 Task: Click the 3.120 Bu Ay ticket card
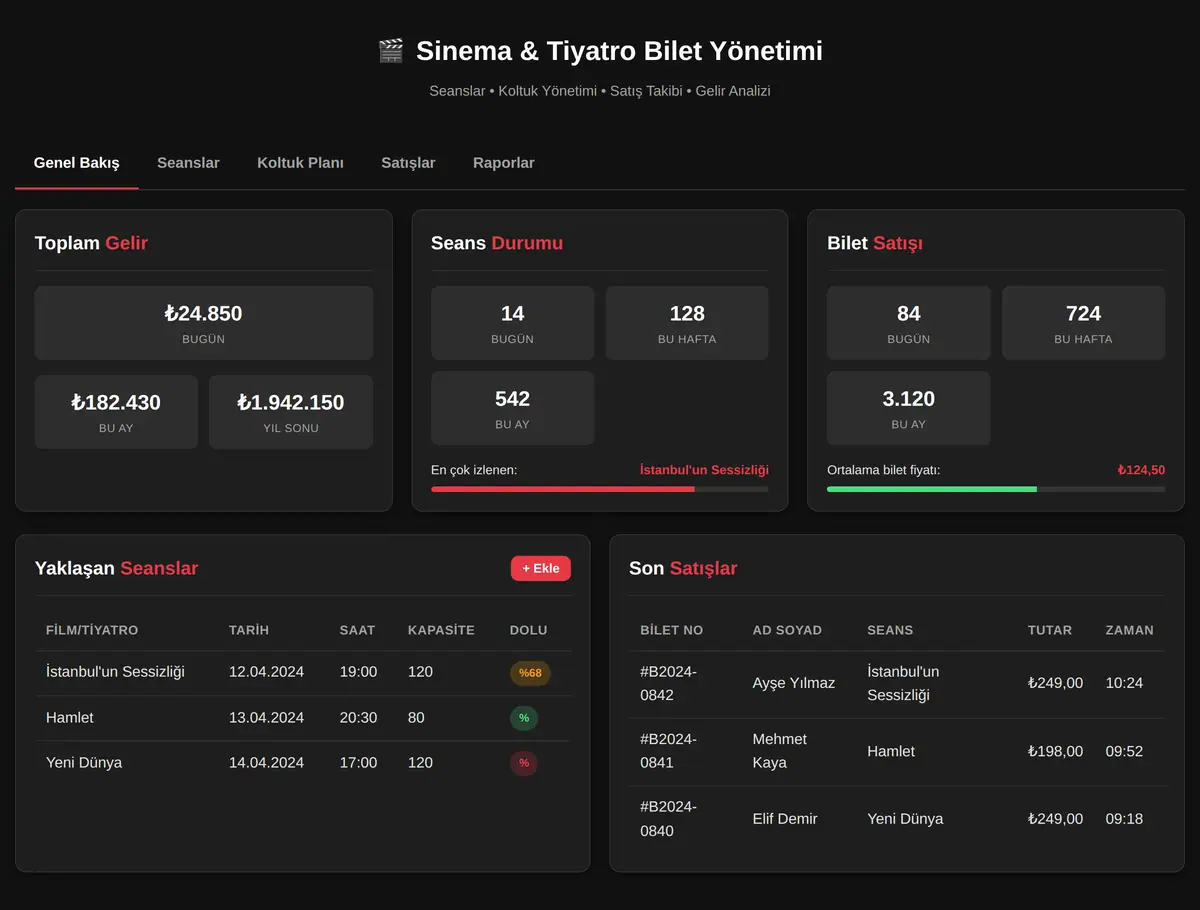[x=909, y=408]
